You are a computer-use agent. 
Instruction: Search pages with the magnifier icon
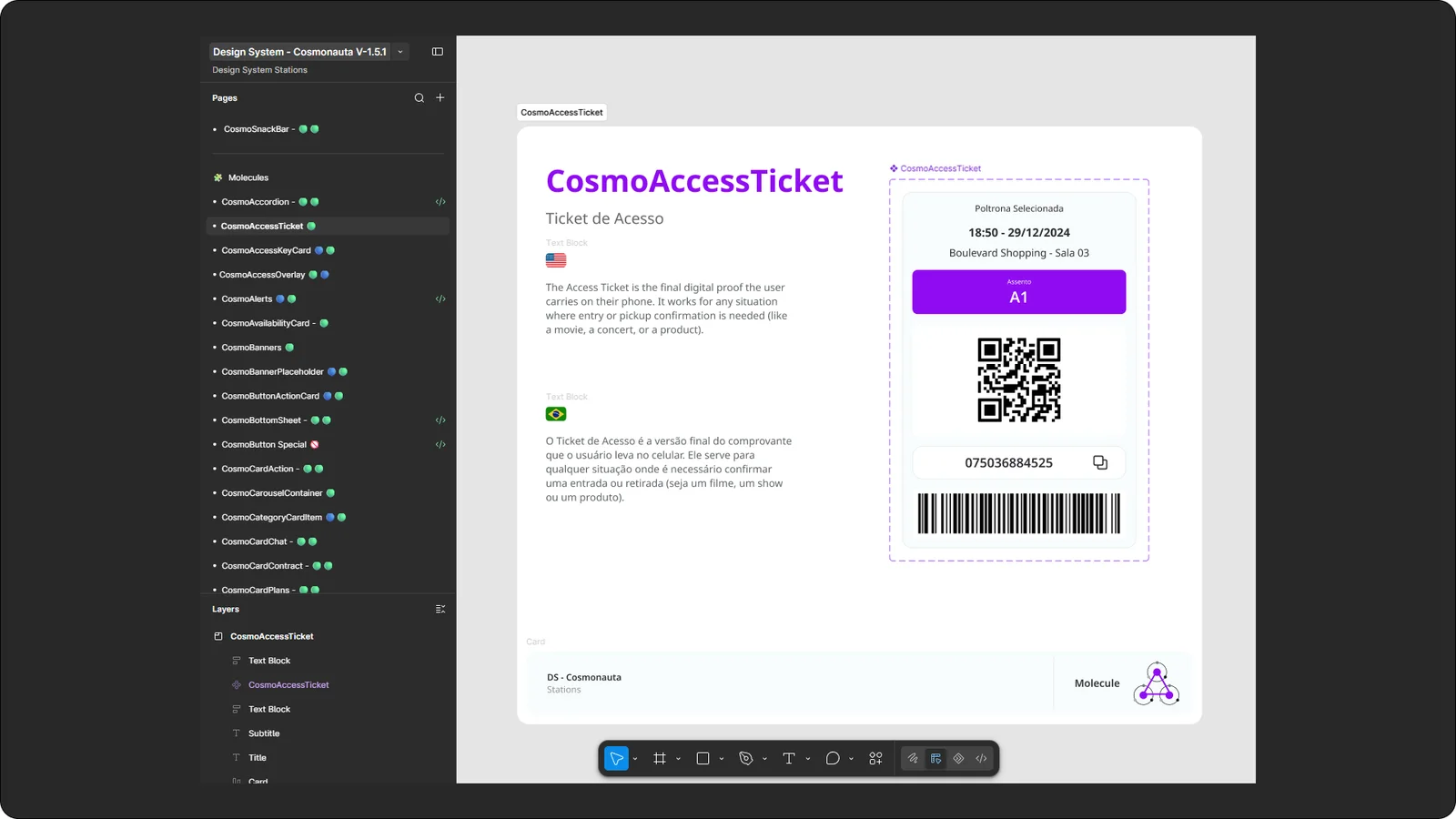tap(420, 97)
